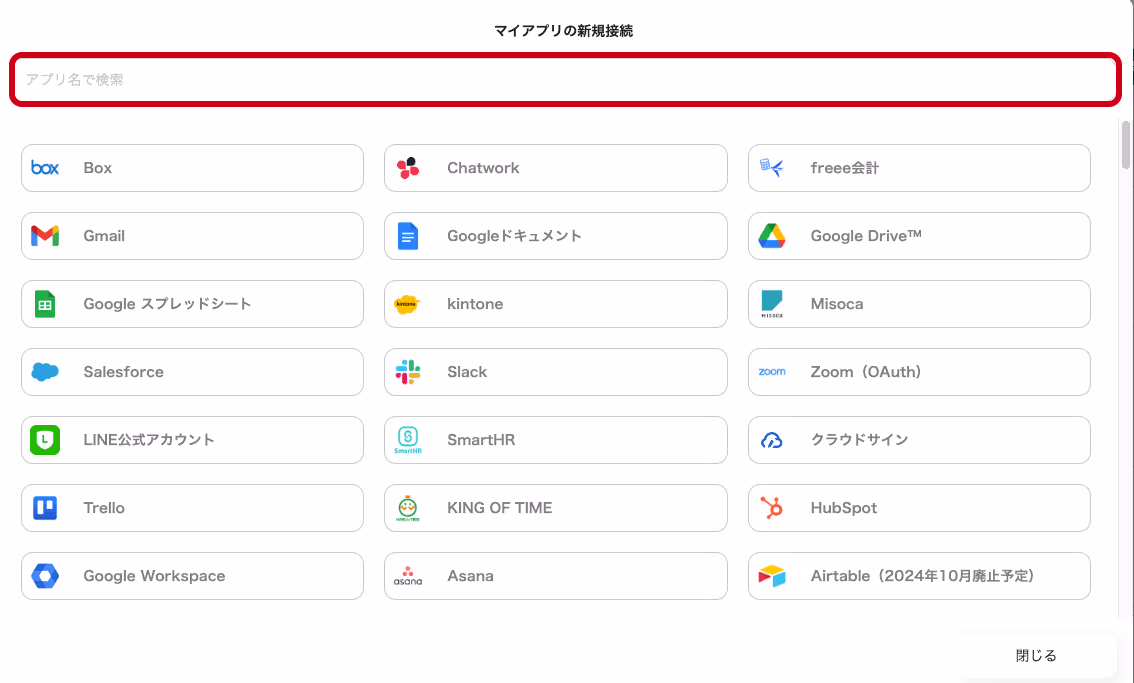The width and height of the screenshot is (1134, 683).
Task: Choose the Google Drive™ label text
Action: 866,236
